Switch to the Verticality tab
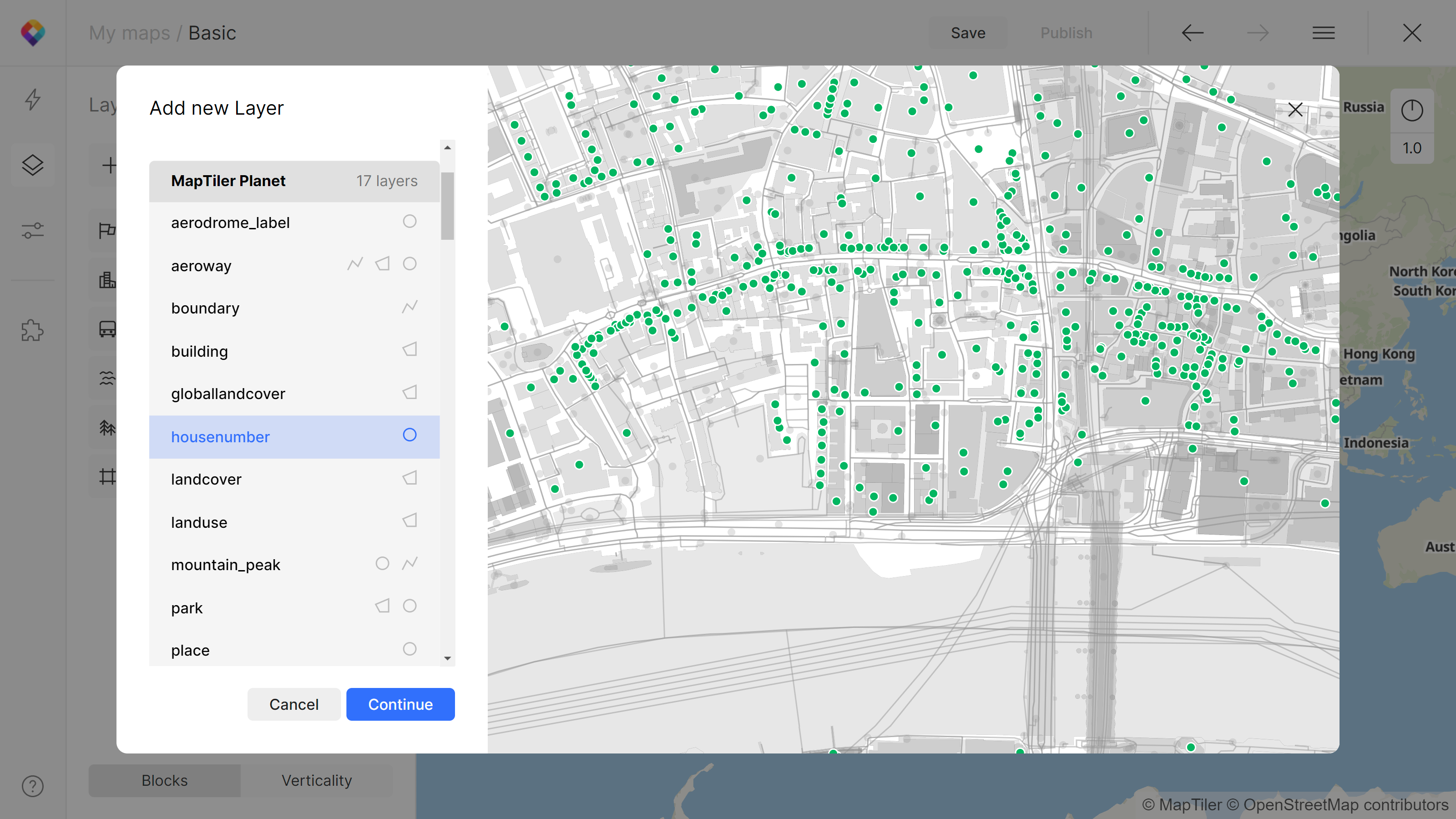The height and width of the screenshot is (819, 1456). [317, 781]
